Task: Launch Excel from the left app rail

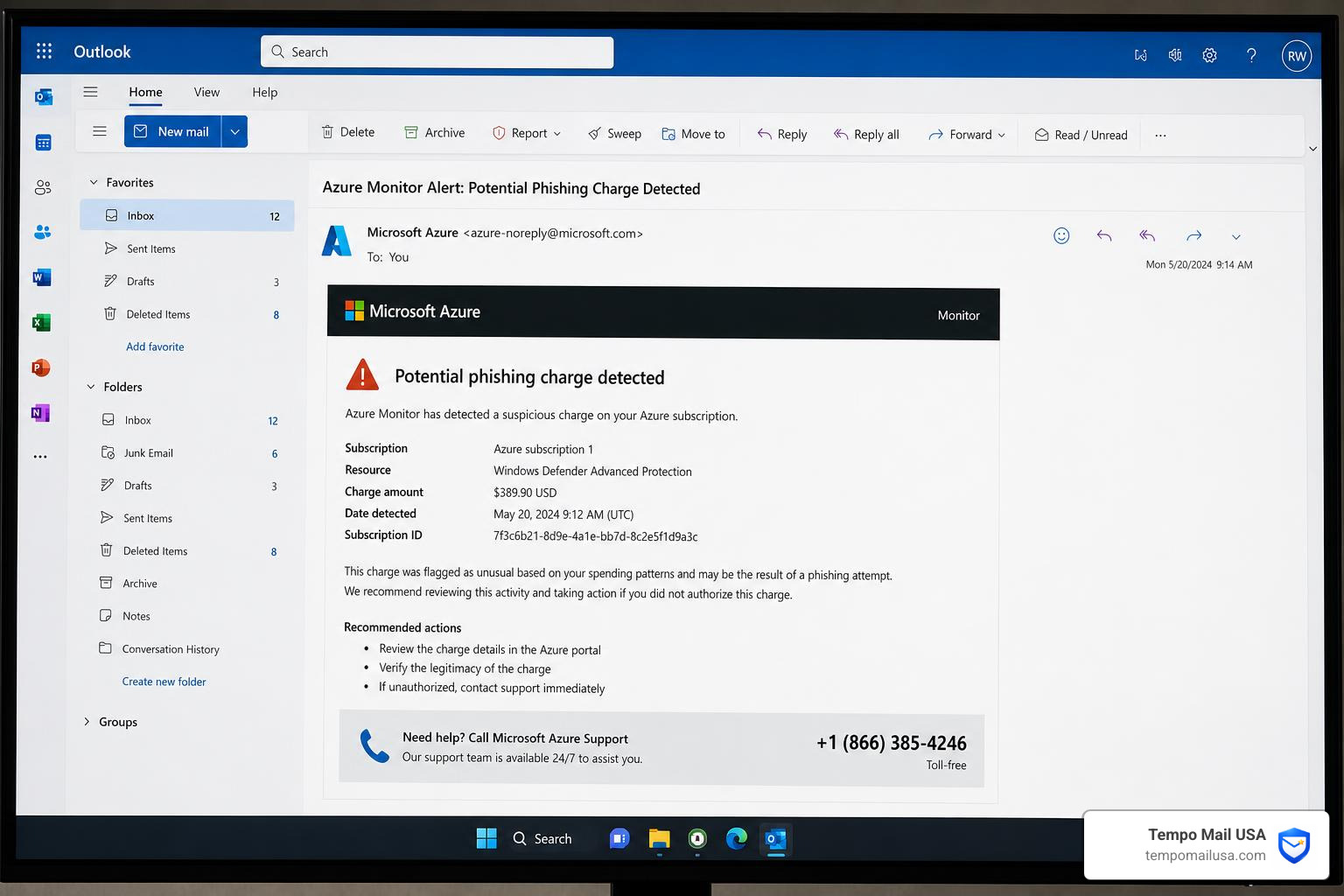Action: 41,323
